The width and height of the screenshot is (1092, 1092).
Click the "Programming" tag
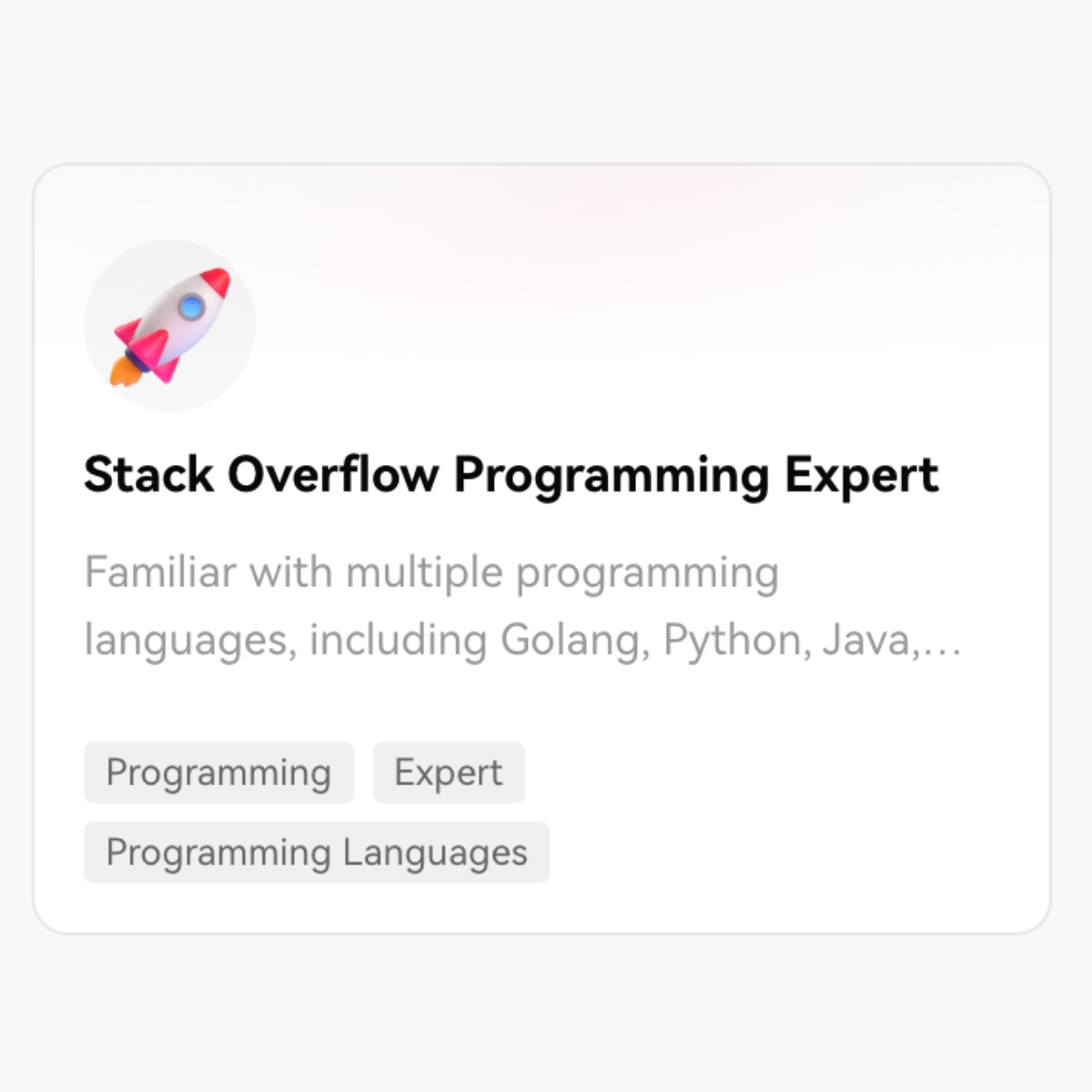coord(218,773)
